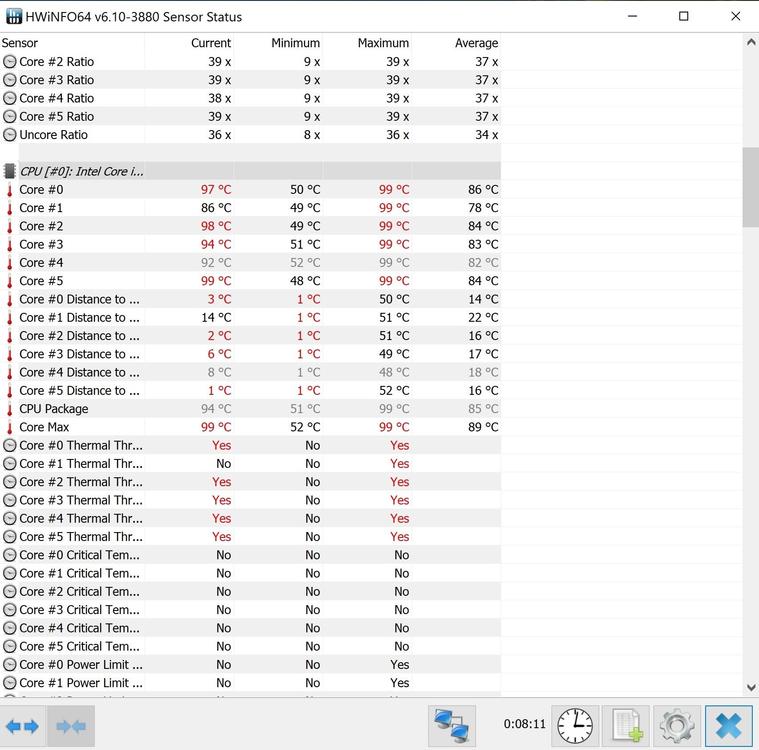
Task: Click the Current column header
Action: (x=210, y=43)
